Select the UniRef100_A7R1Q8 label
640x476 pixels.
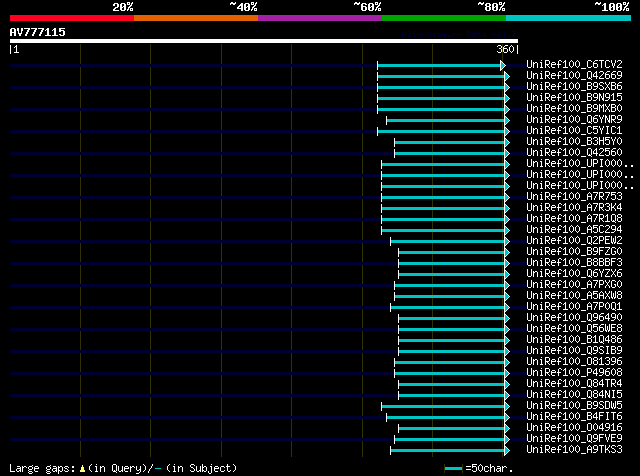574,219
